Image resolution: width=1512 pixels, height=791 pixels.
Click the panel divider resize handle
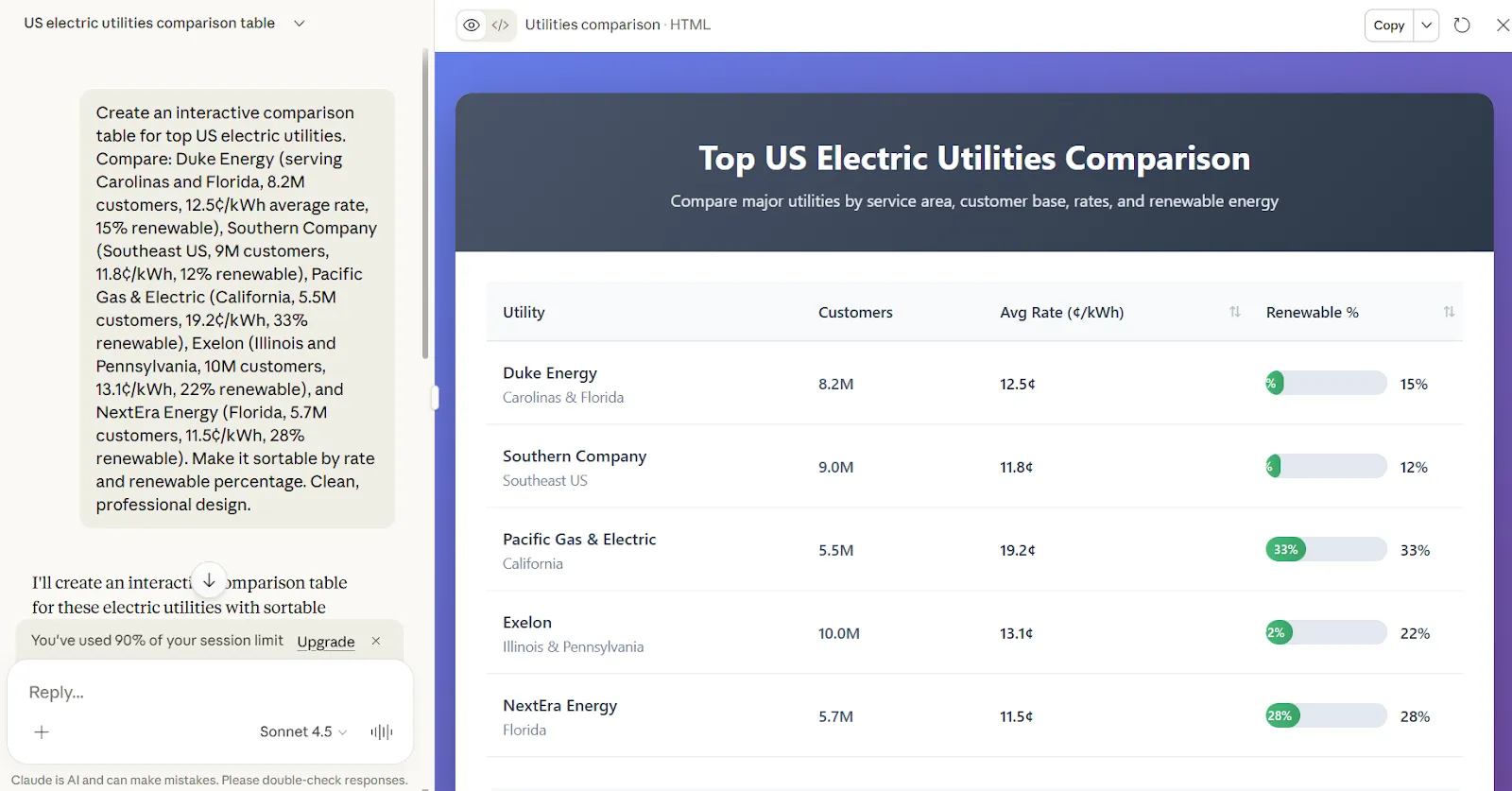coord(435,398)
